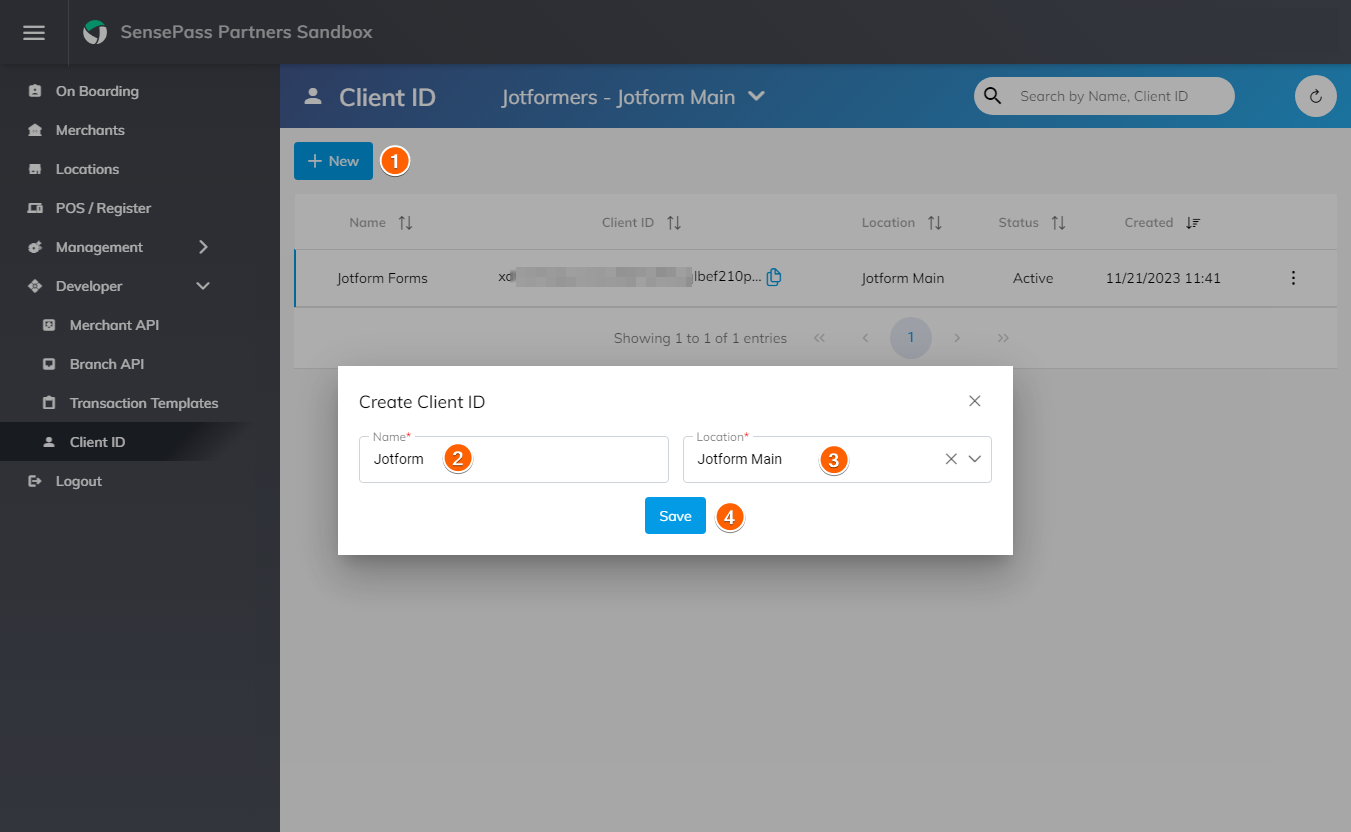The width and height of the screenshot is (1351, 832).
Task: Open the hamburger navigation menu
Action: [x=34, y=32]
